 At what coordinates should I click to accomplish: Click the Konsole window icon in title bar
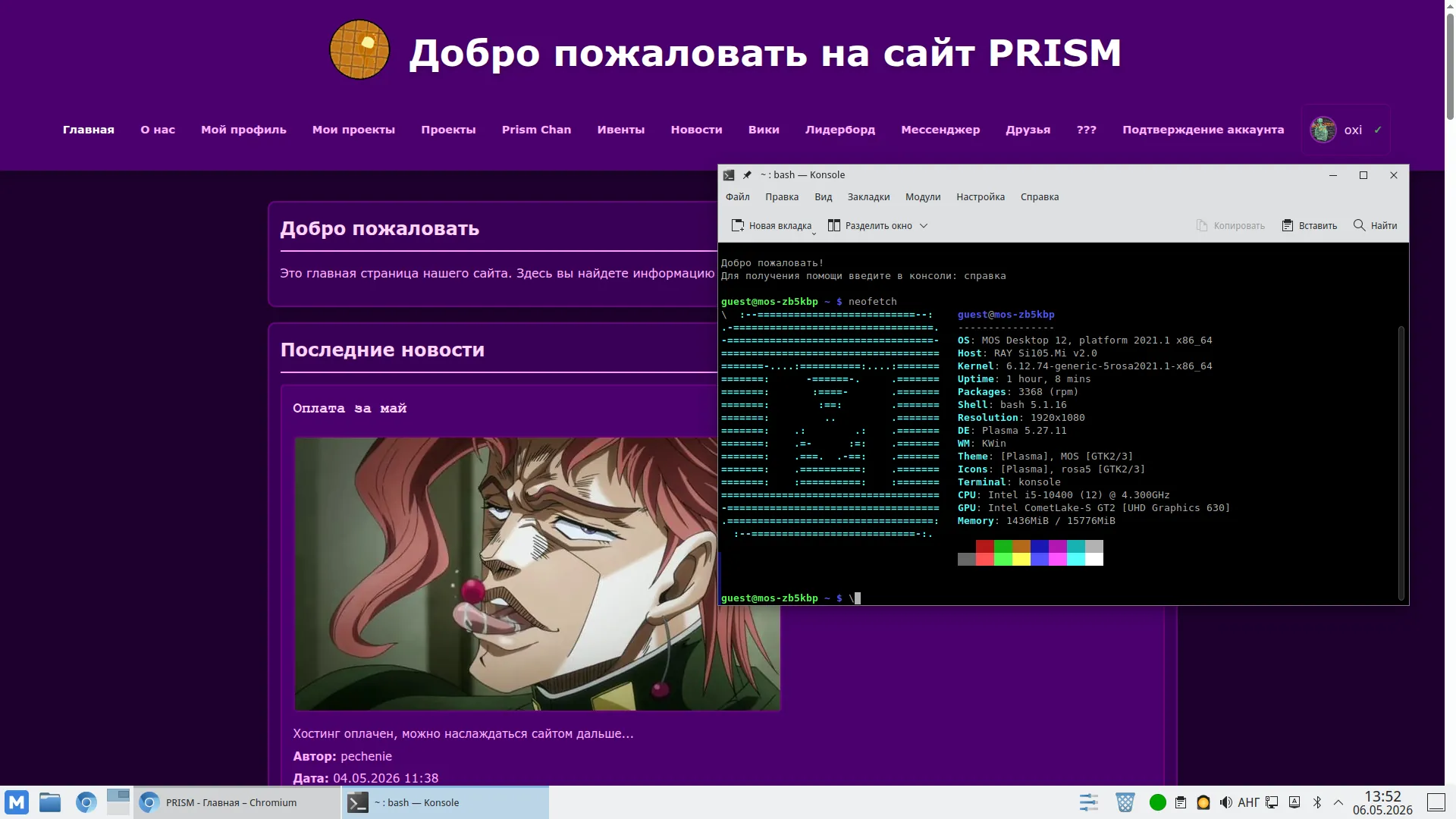point(729,175)
